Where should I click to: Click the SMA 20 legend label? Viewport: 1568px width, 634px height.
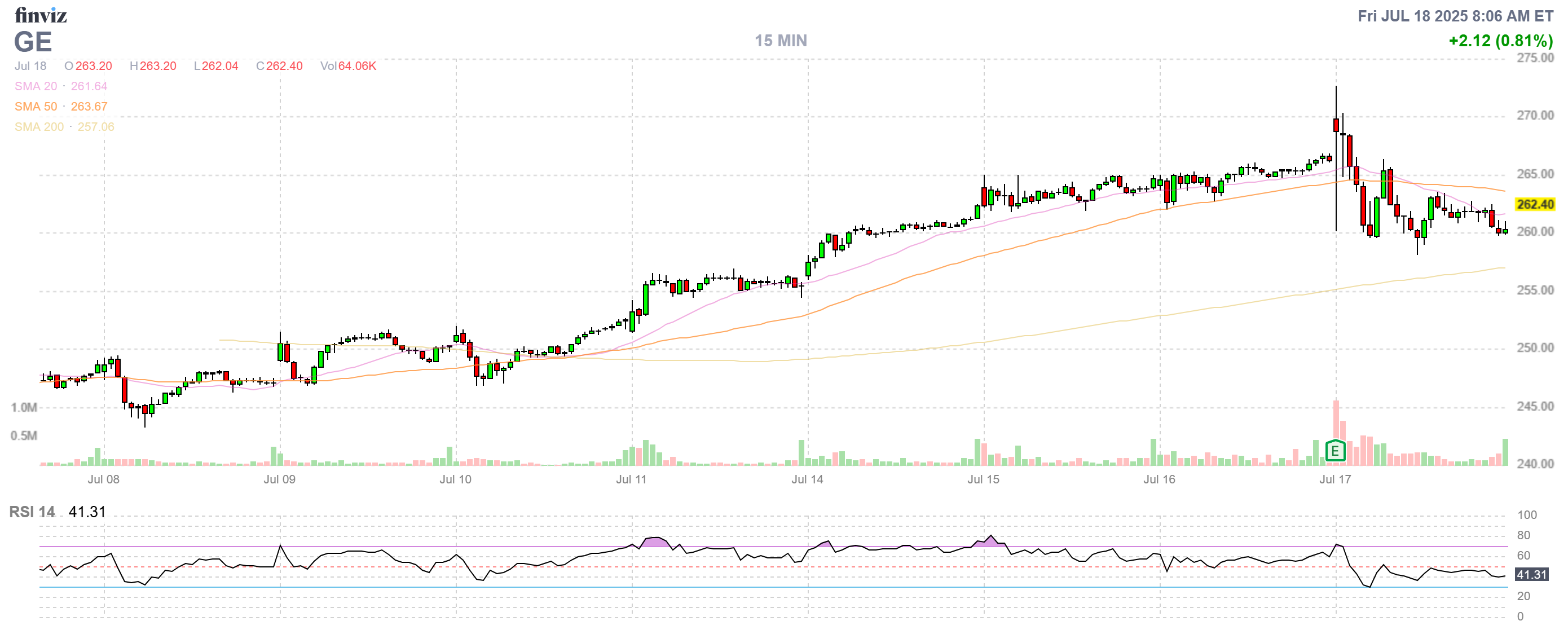point(36,86)
